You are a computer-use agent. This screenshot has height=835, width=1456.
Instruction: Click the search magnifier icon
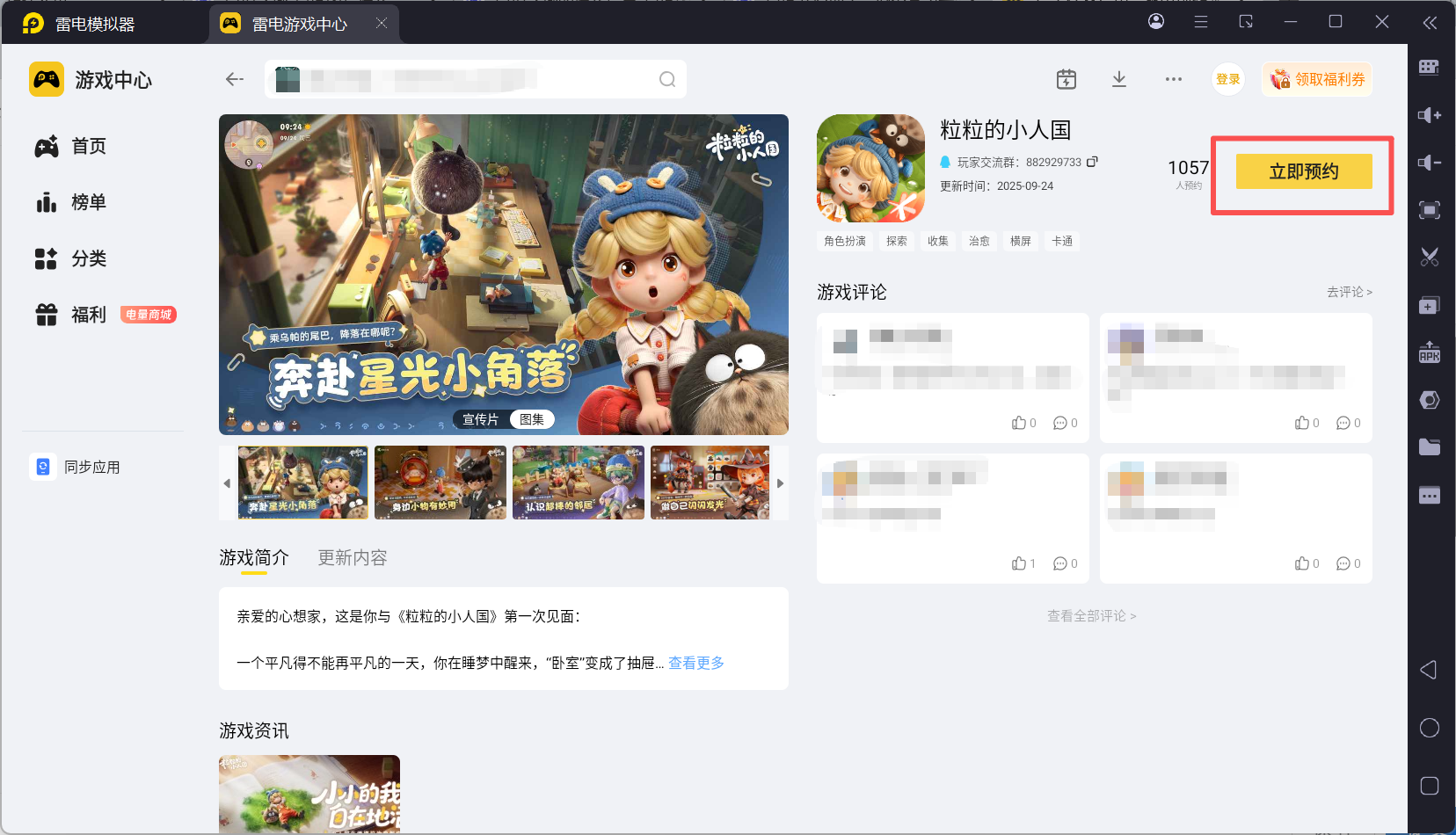(667, 80)
